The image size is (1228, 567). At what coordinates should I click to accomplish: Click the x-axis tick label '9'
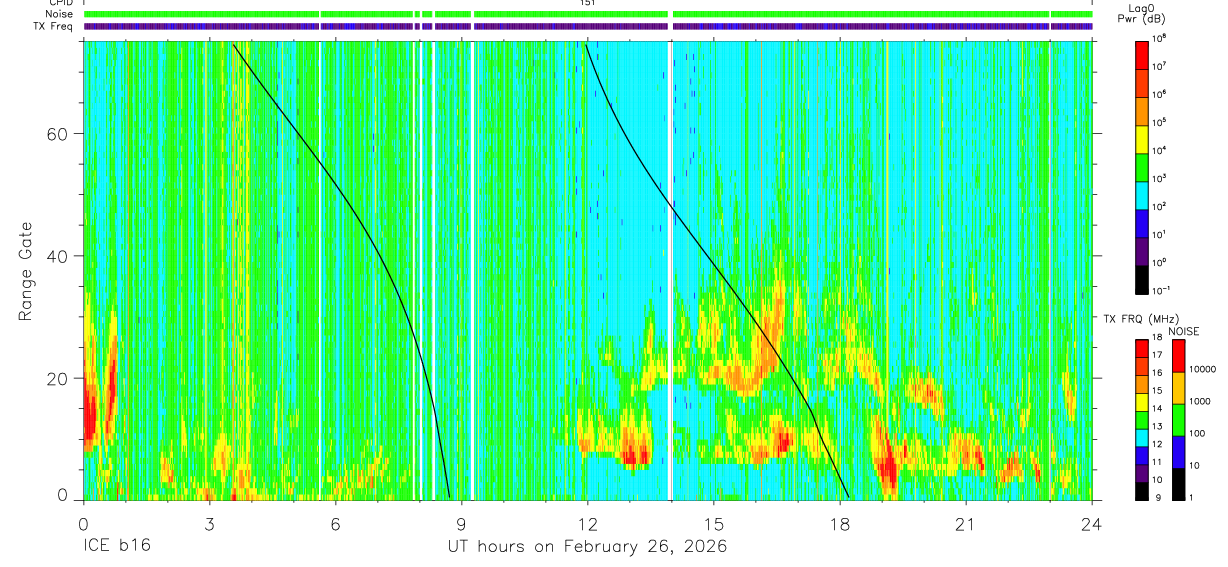[461, 525]
